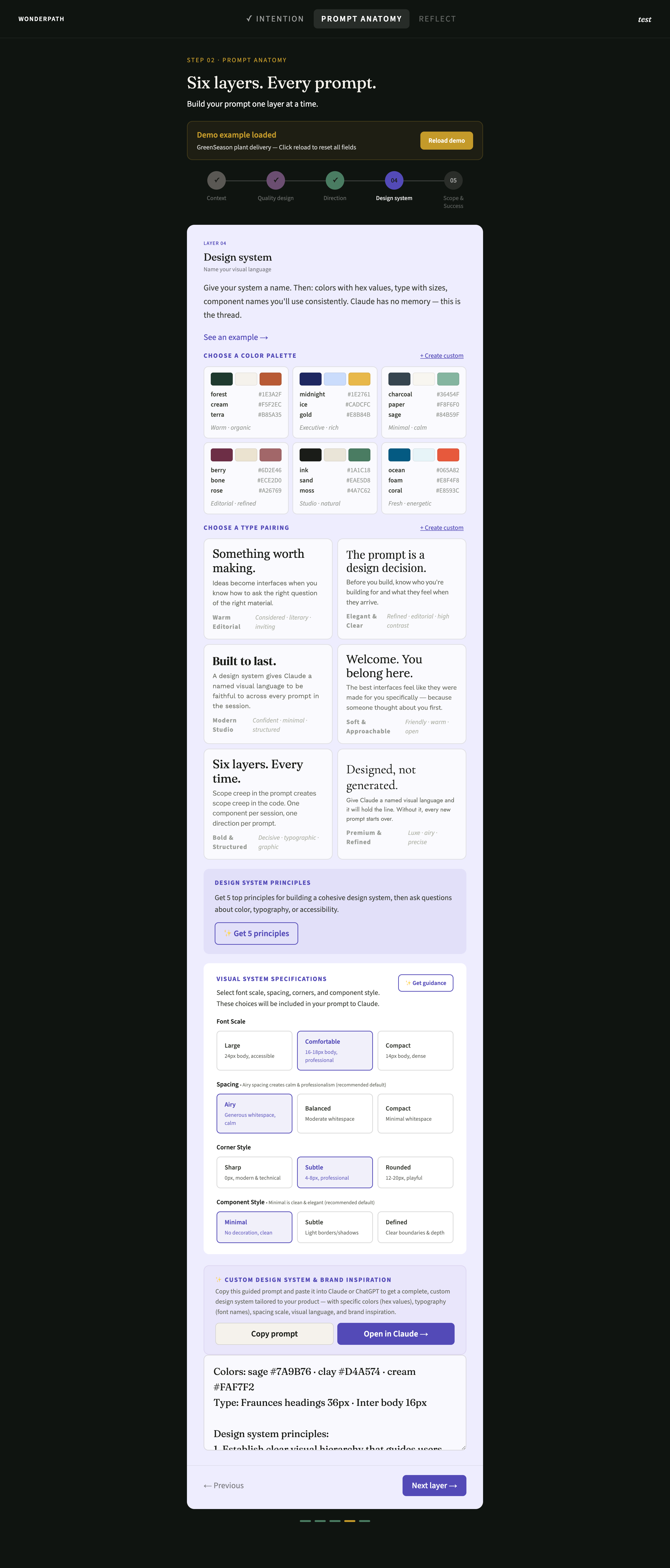Click the yellow progress dash indicator
The image size is (670, 1568).
350,1521
